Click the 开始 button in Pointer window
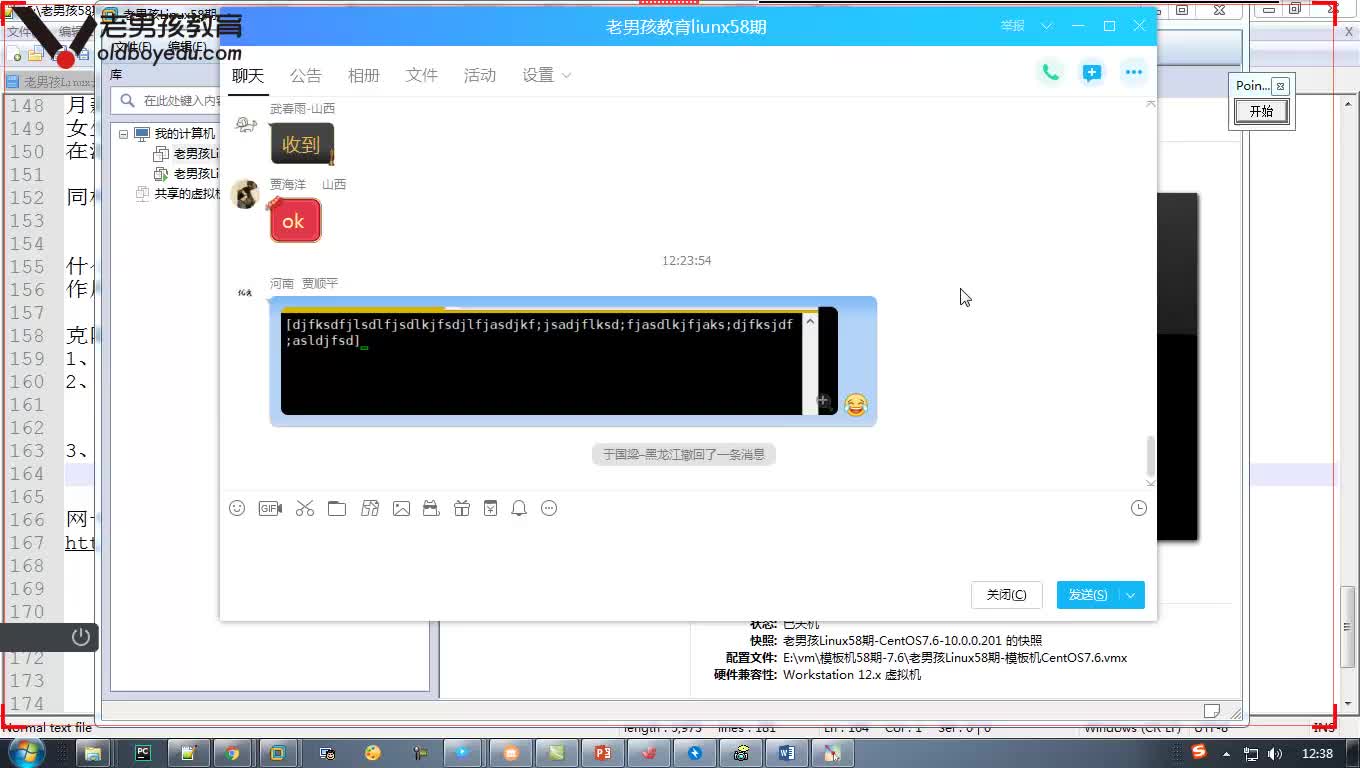Screen dimensions: 1360x768 (1261, 111)
